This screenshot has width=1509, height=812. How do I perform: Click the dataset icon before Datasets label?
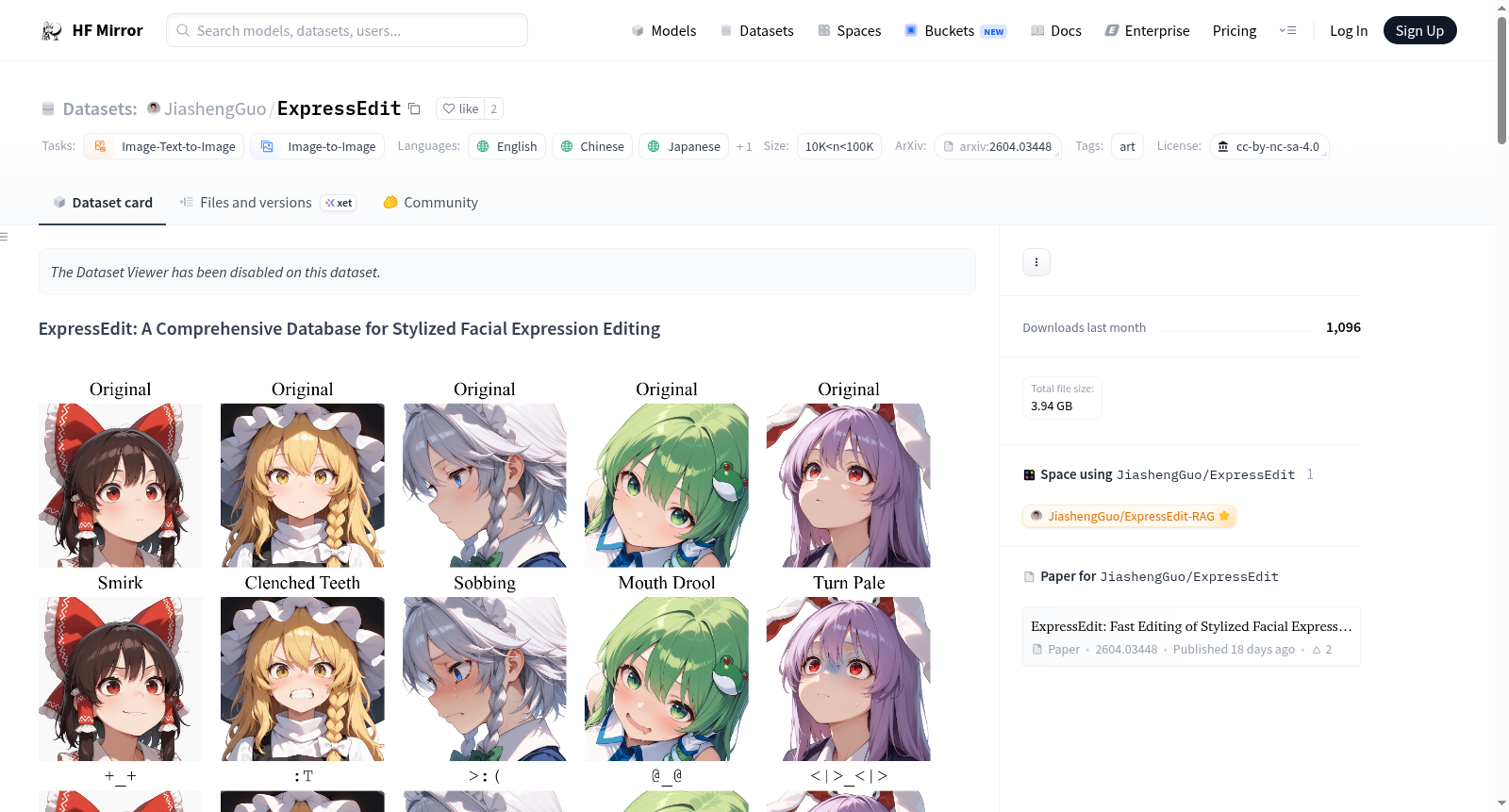pyautogui.click(x=48, y=108)
